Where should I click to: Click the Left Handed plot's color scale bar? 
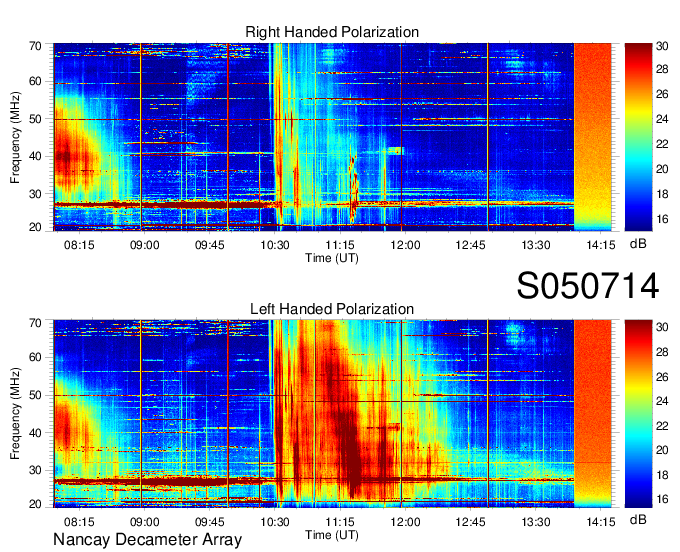tap(638, 414)
